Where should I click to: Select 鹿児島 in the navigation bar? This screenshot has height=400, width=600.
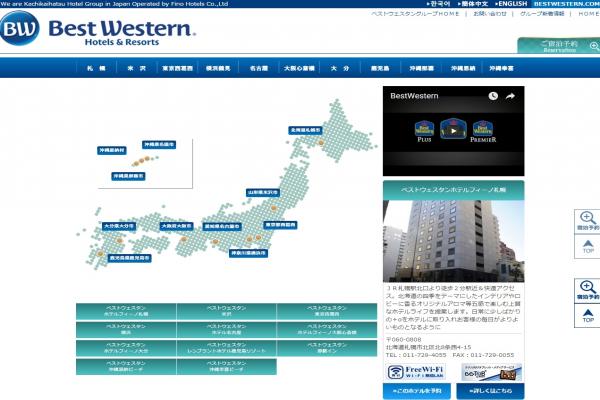(x=380, y=68)
